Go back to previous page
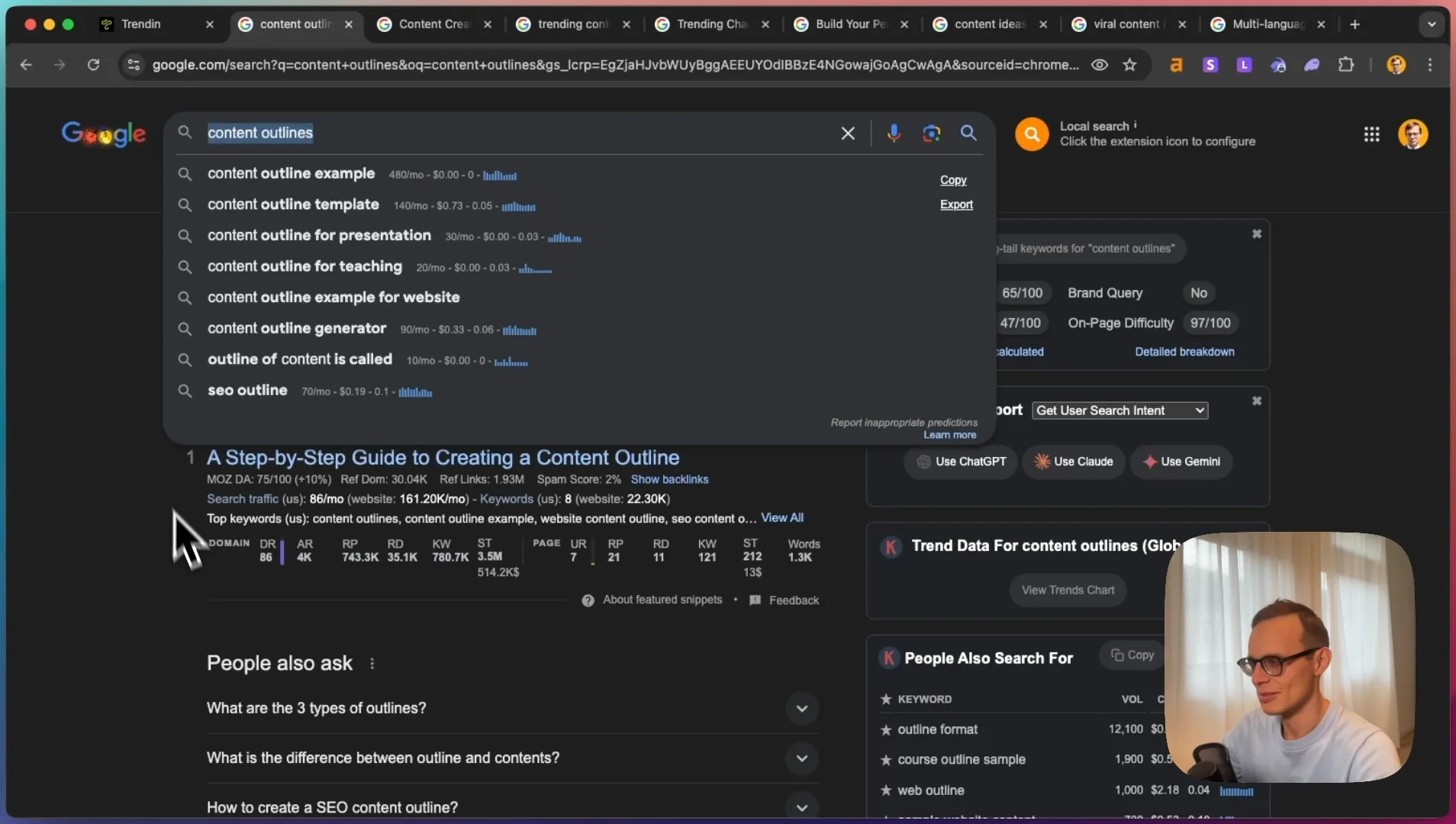 coord(26,65)
